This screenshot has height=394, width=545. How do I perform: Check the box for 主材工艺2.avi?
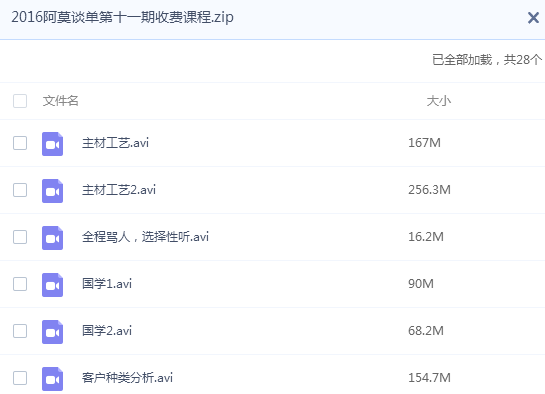click(20, 190)
